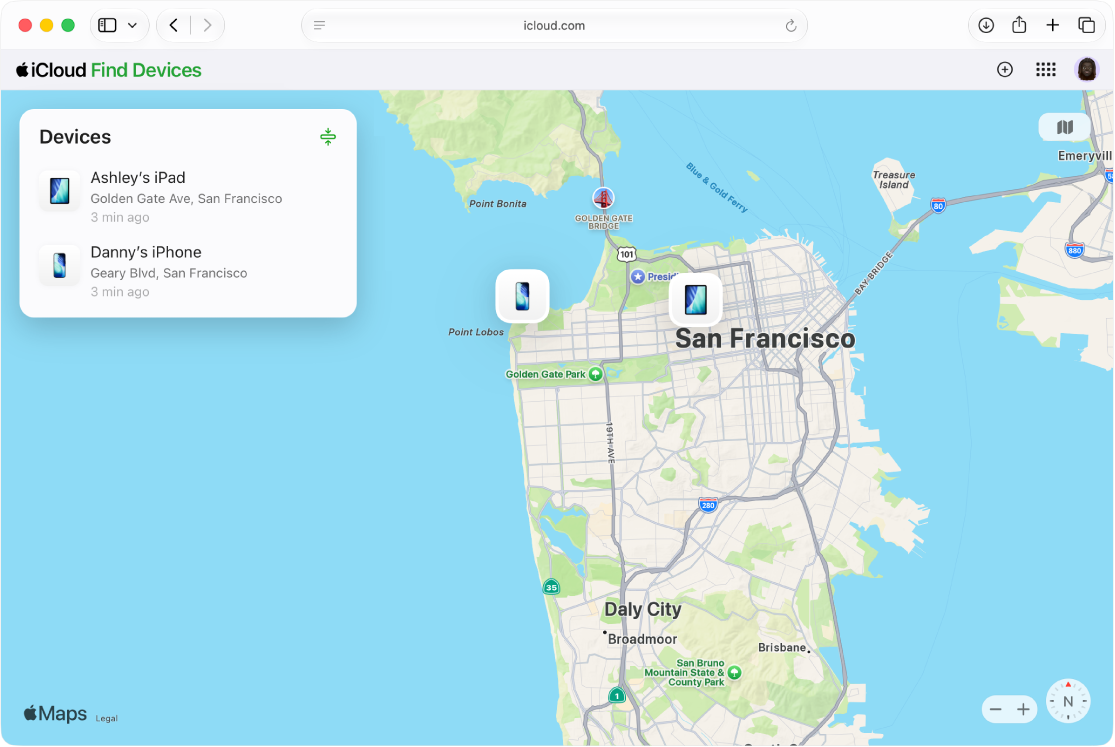
Task: Click the iPhone pin on the map
Action: coord(523,296)
